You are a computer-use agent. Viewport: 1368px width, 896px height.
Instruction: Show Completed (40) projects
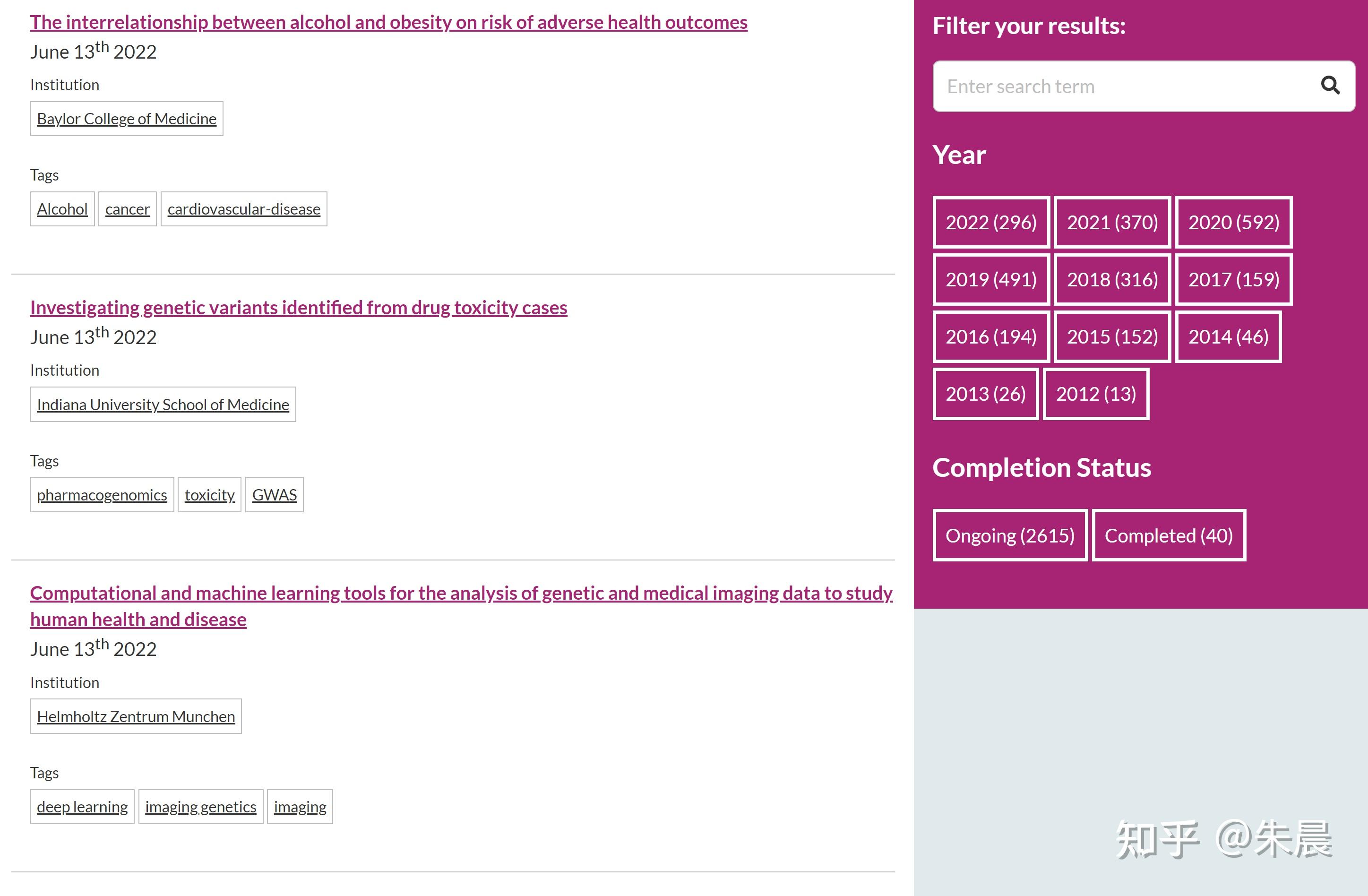(1169, 535)
